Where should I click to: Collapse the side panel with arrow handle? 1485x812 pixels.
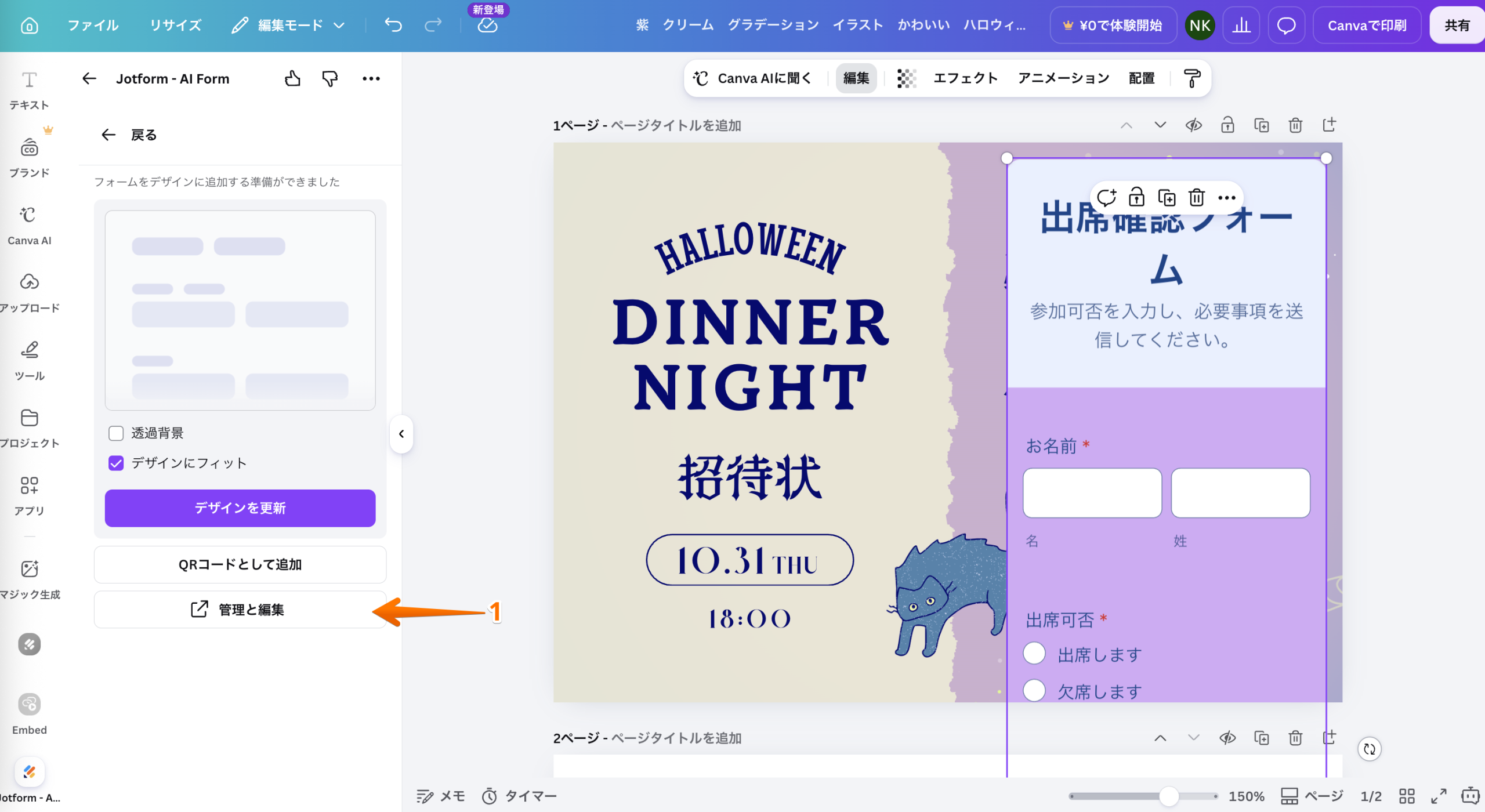tap(401, 433)
